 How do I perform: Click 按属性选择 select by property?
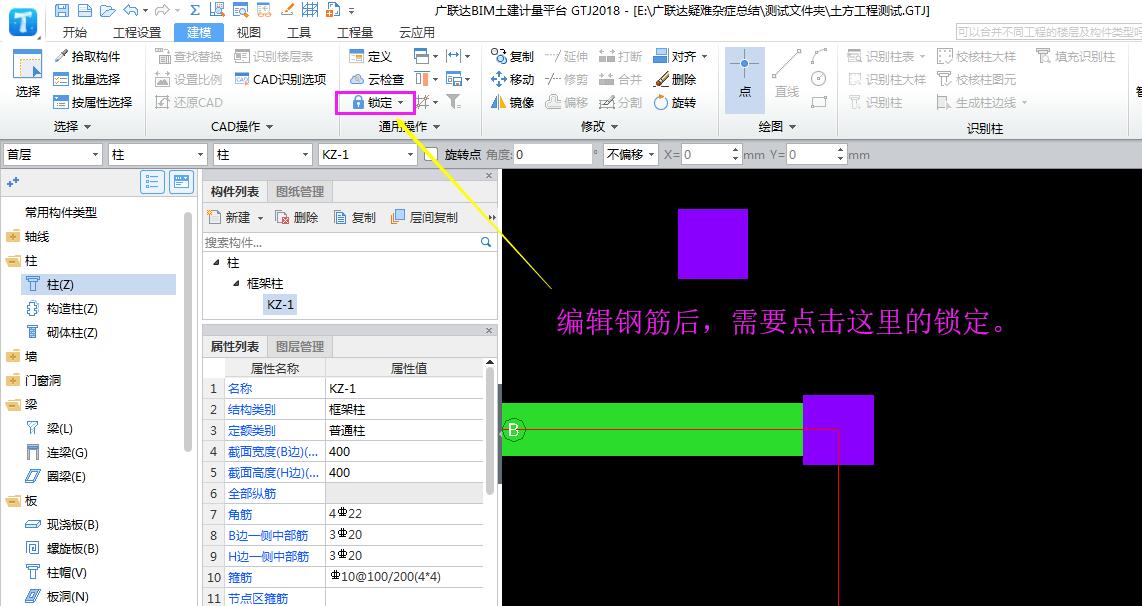[x=93, y=103]
